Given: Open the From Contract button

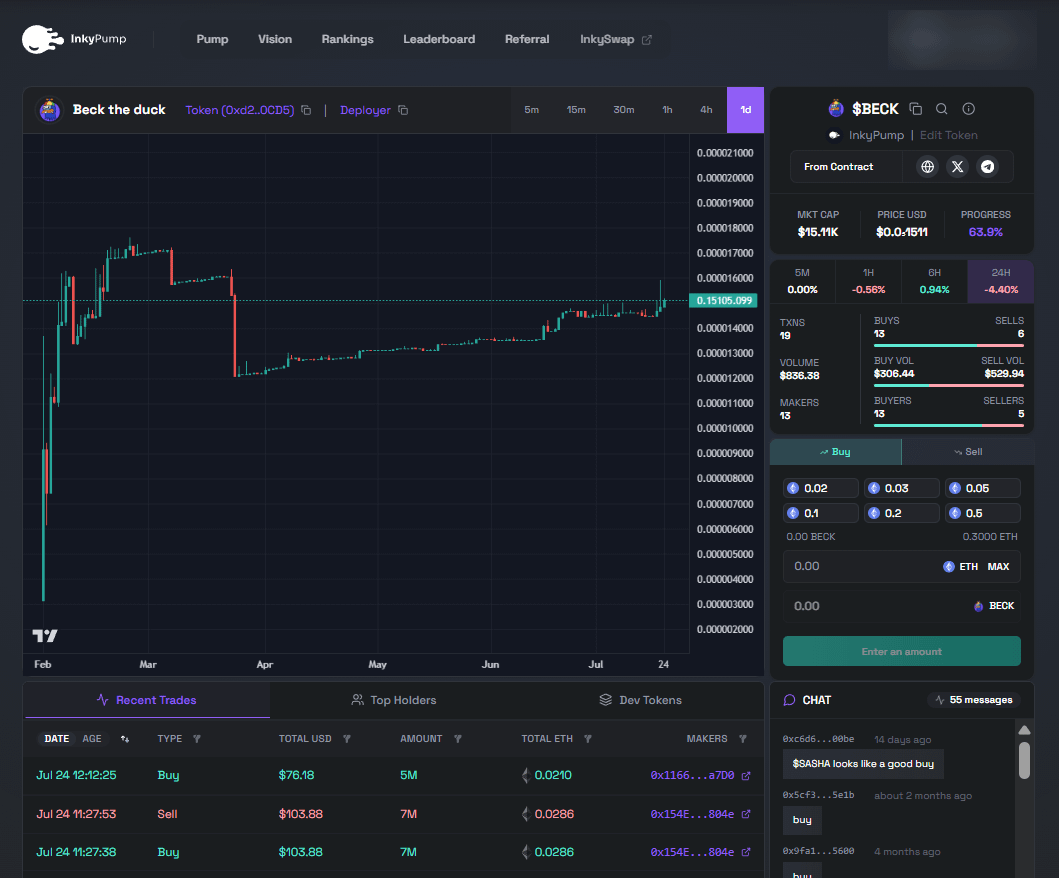Looking at the screenshot, I should (838, 167).
